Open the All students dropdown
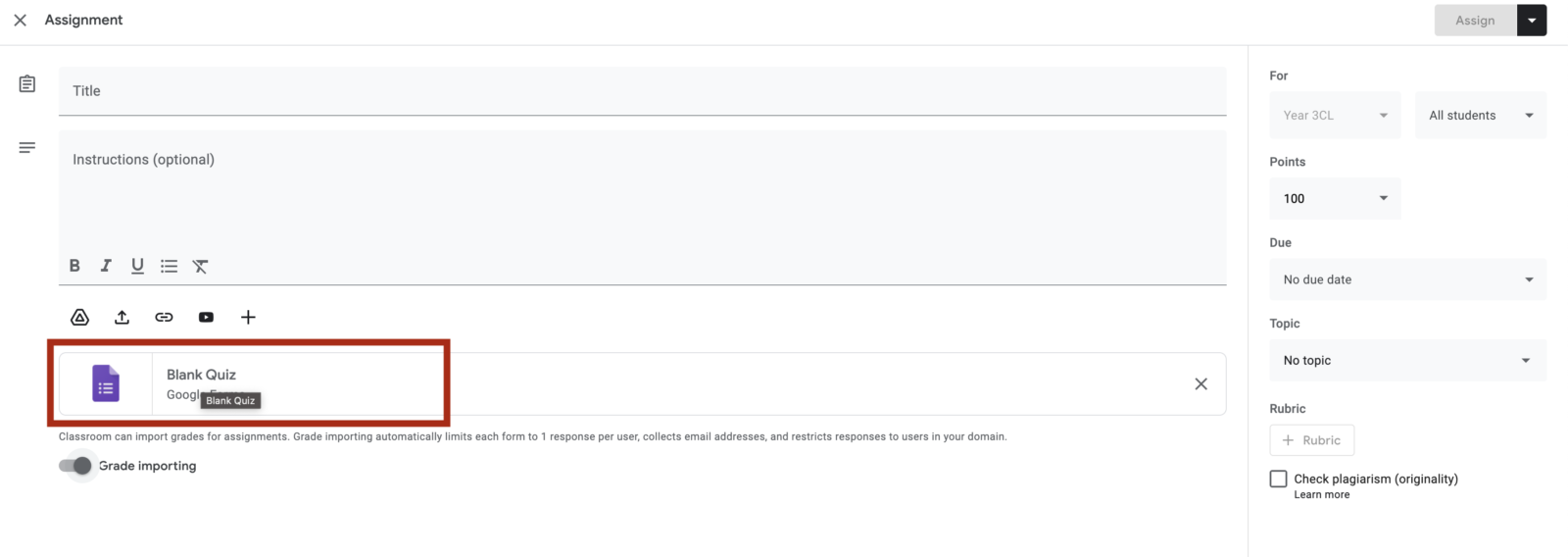Screen dimensions: 1568x557 [1480, 115]
